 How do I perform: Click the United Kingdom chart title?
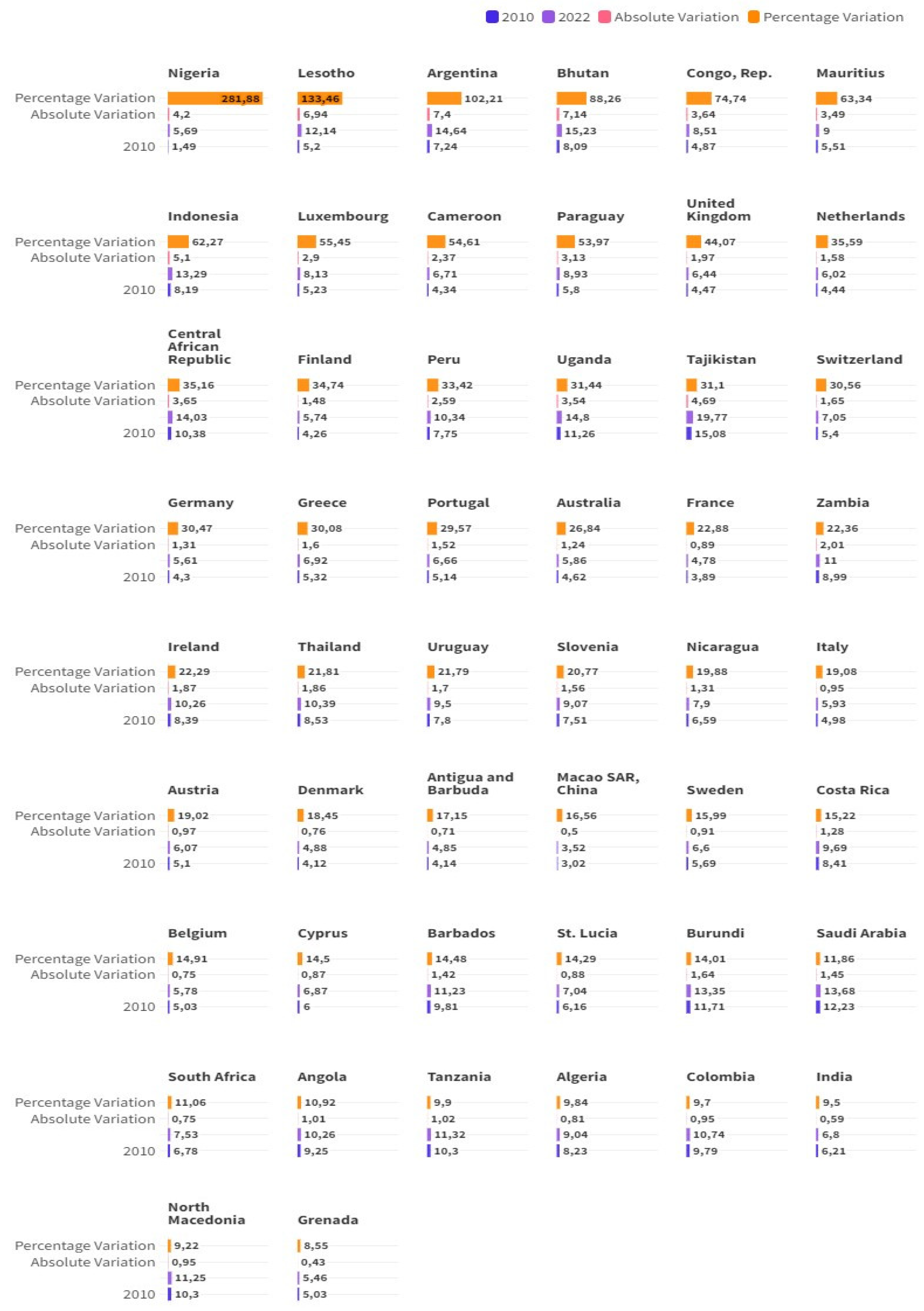pyautogui.click(x=718, y=210)
